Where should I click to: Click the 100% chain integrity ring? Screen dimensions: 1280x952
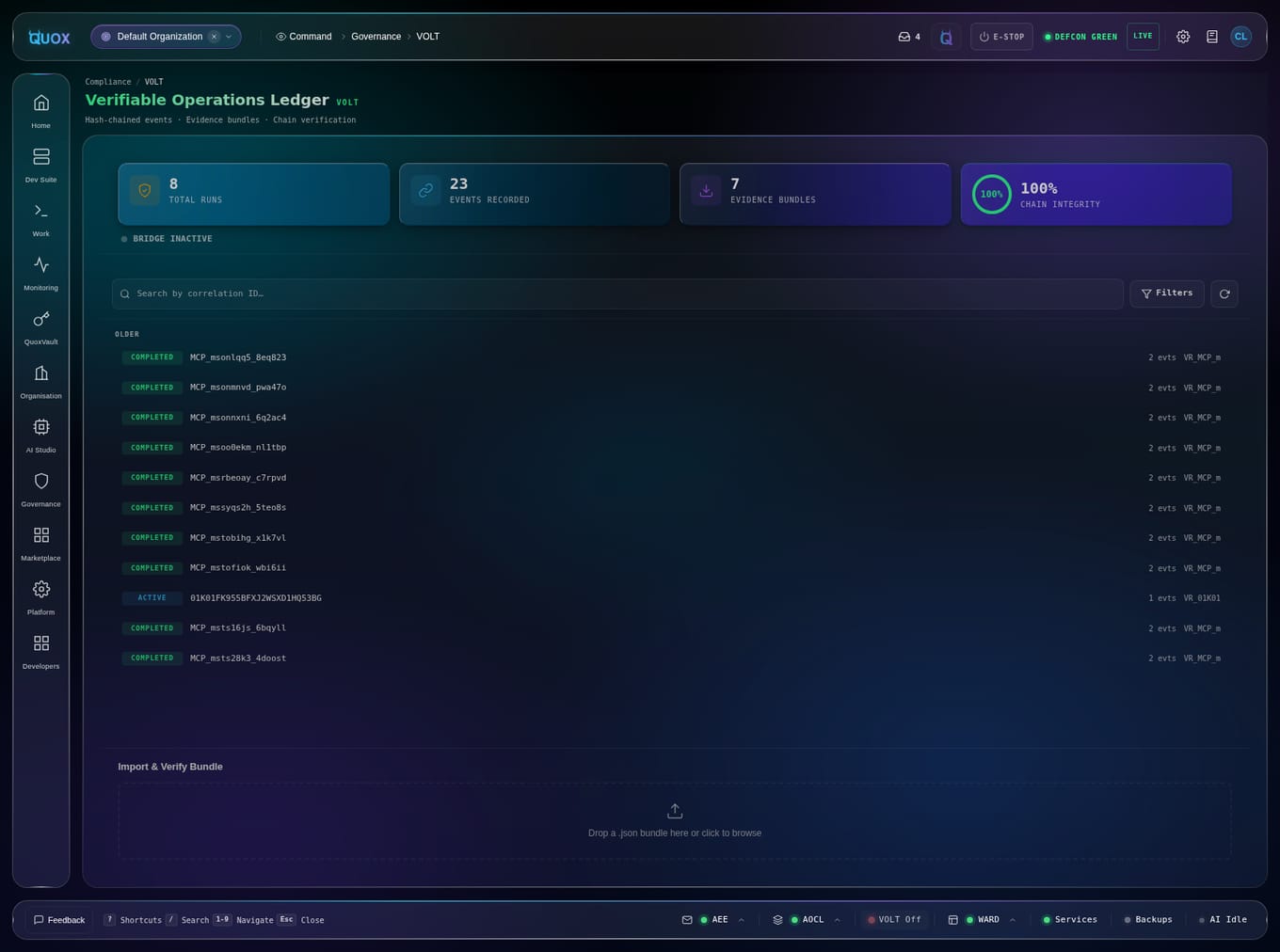[x=991, y=194]
